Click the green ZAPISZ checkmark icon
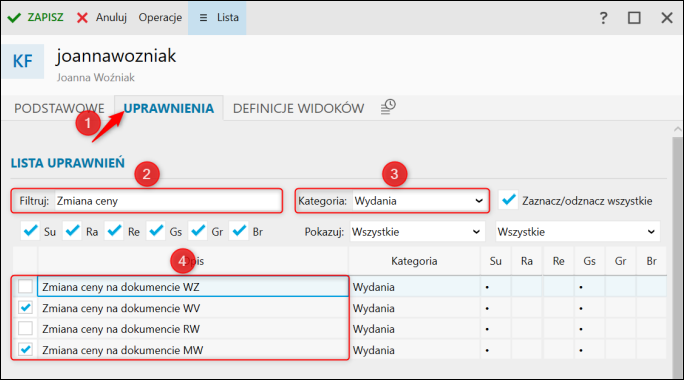 [x=14, y=18]
